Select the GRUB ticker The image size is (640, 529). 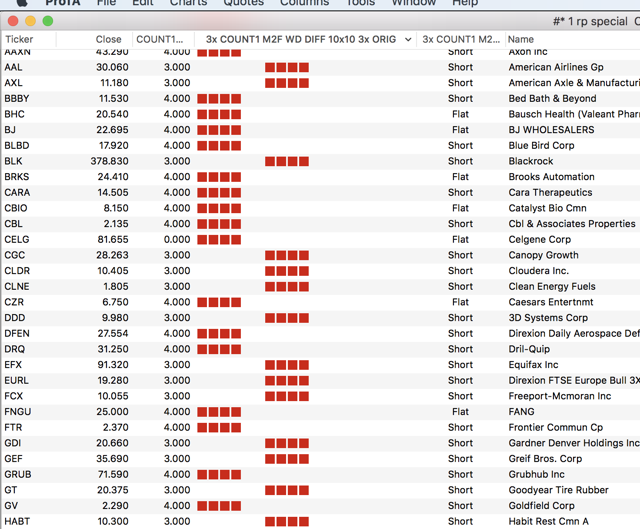coord(18,474)
